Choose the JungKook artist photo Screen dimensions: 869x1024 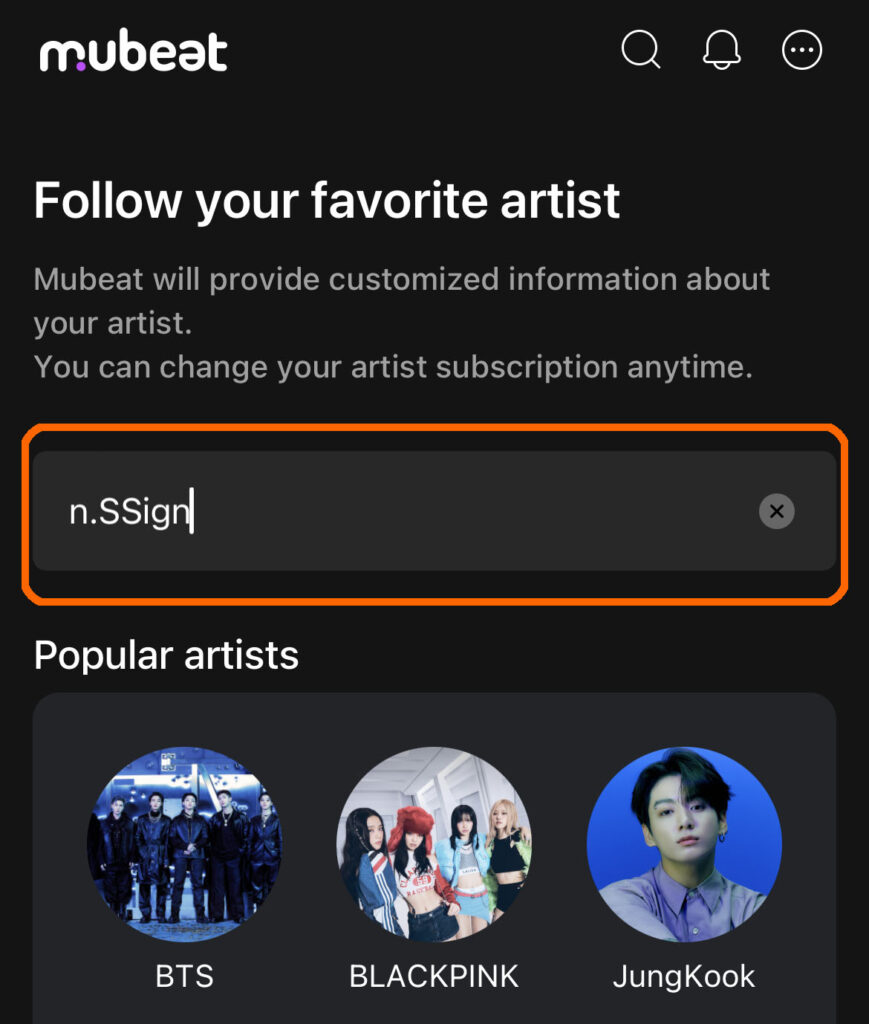pos(683,844)
